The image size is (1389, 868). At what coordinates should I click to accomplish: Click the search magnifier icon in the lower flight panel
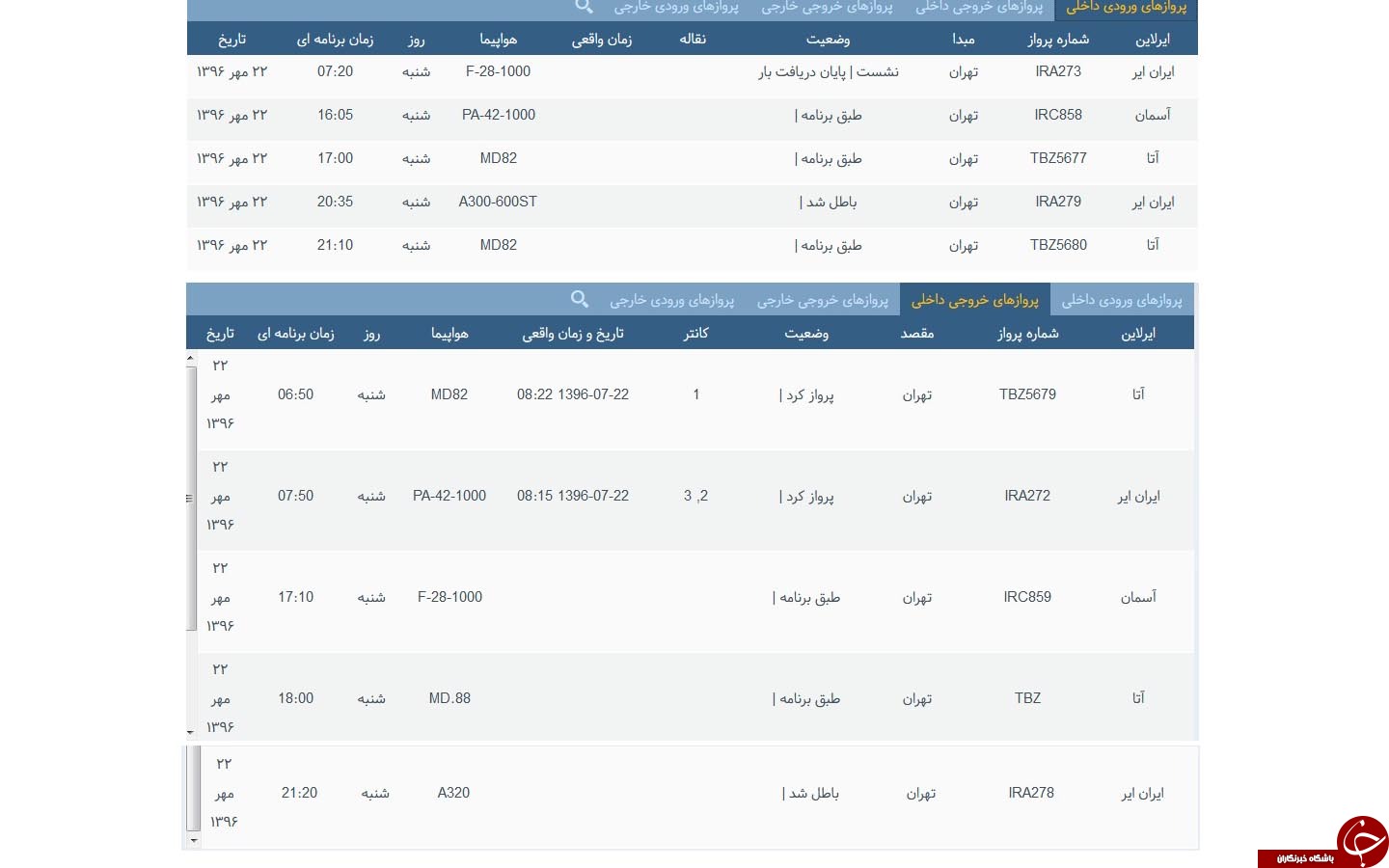pos(580,299)
